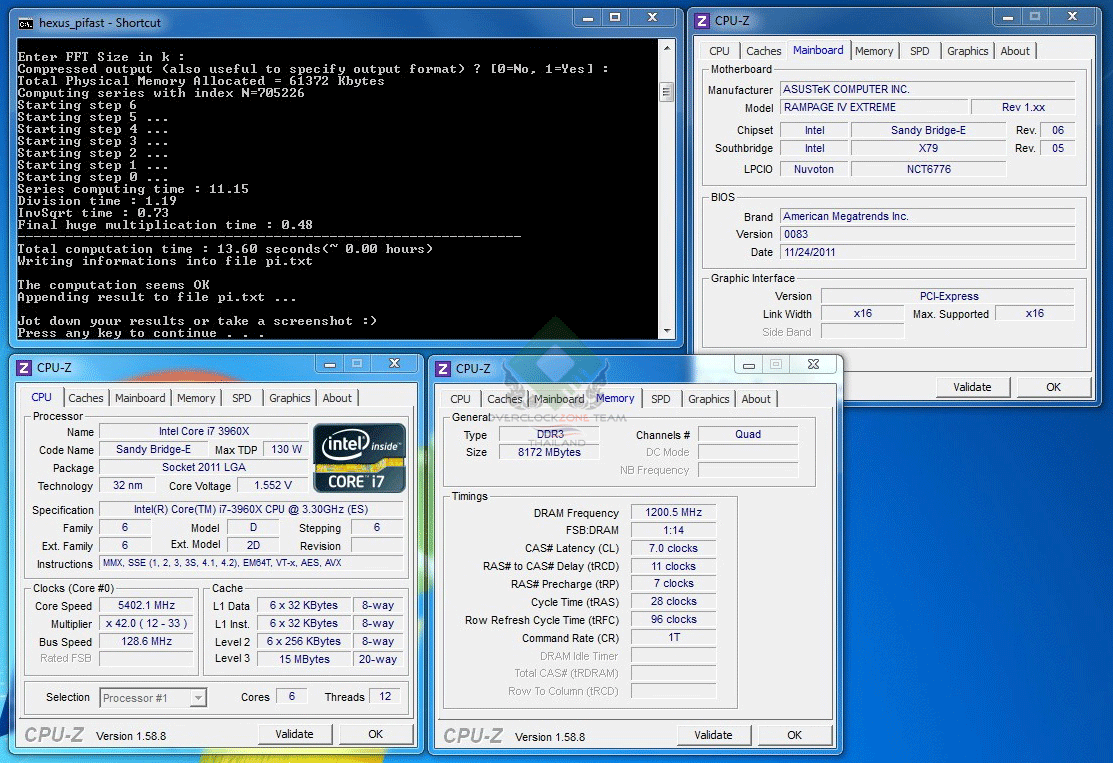Click Validate in the Mainboard window
The height and width of the screenshot is (763, 1113).
coord(972,387)
